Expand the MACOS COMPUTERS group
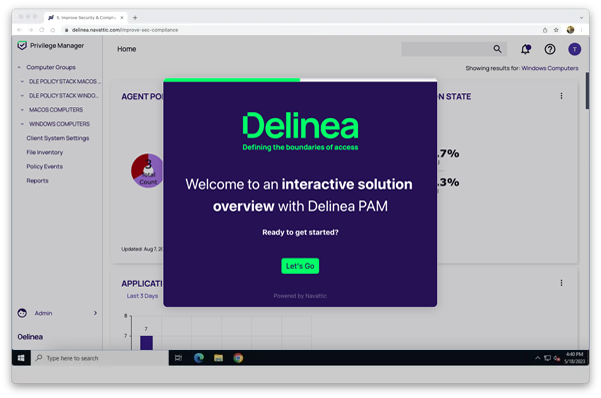 pyautogui.click(x=22, y=110)
